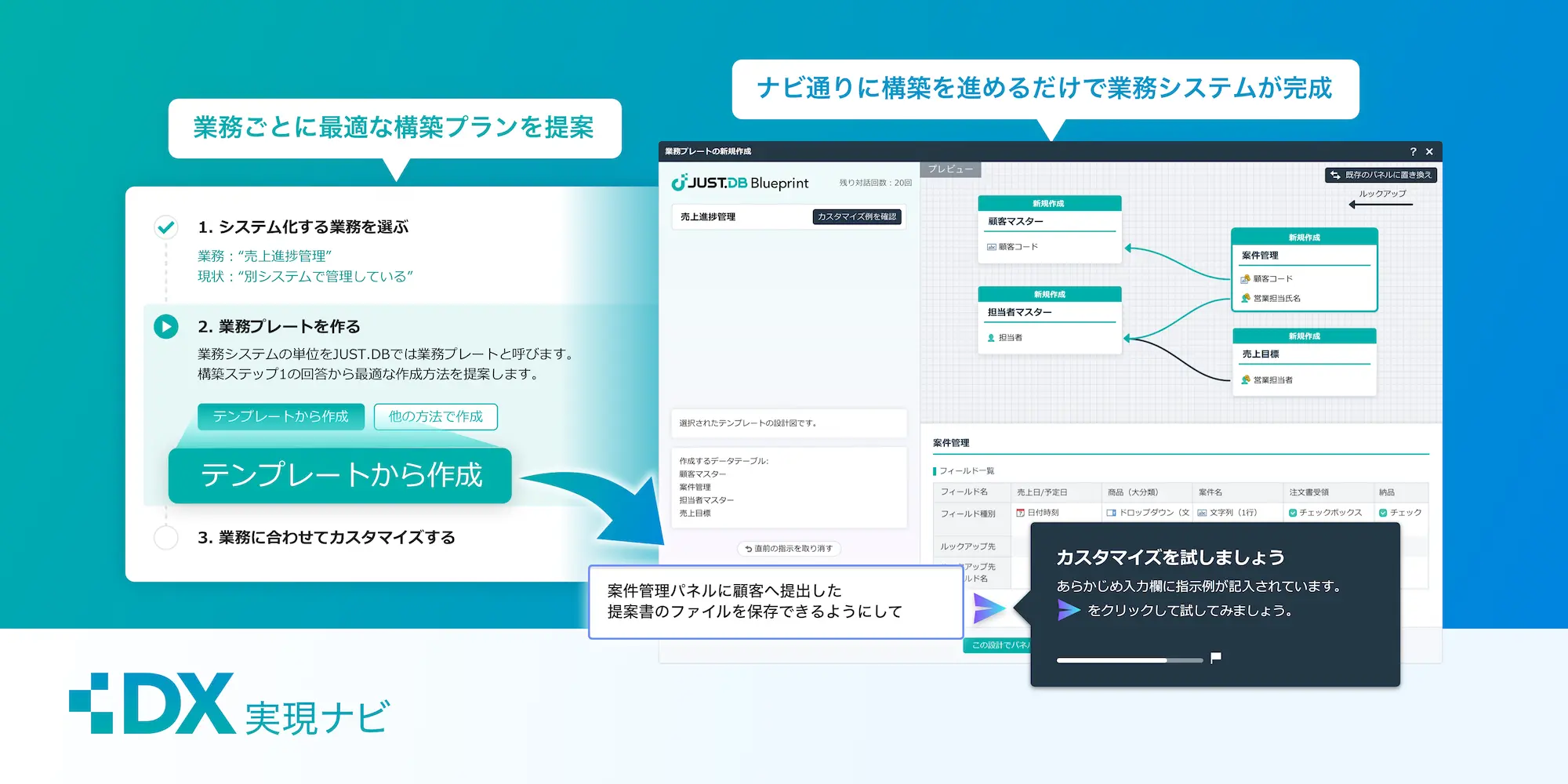Image resolution: width=1568 pixels, height=784 pixels.
Task: Switch to the プレビュー tab
Action: 953,169
